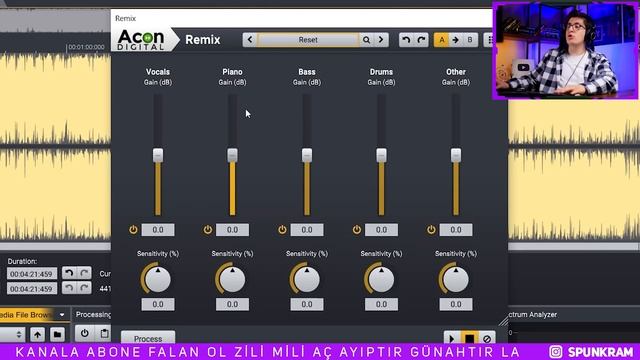Screen dimensions: 640x360
Task: Toggle Drums stem power button
Action: coord(357,229)
